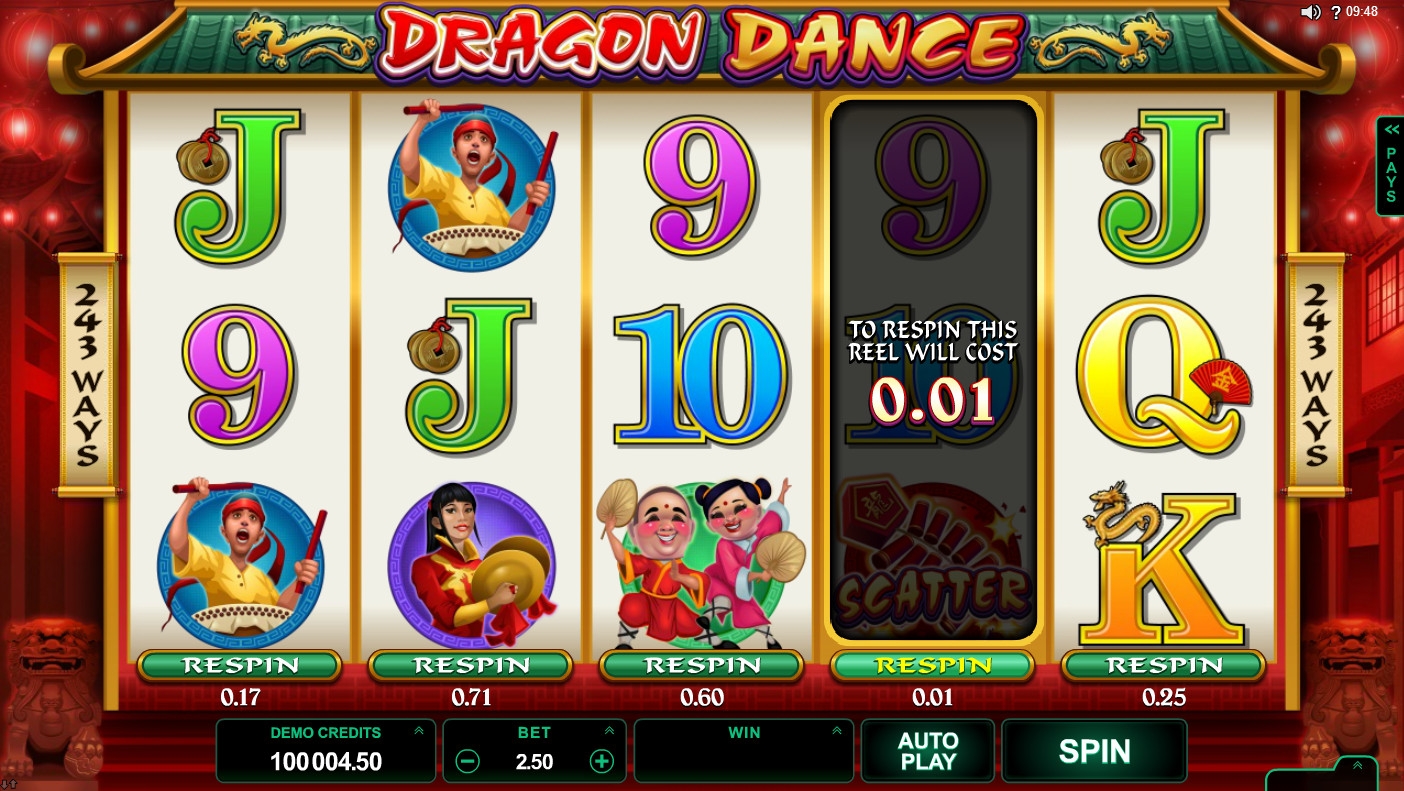Expand the Win panel chevron
The height and width of the screenshot is (791, 1404).
pos(837,732)
